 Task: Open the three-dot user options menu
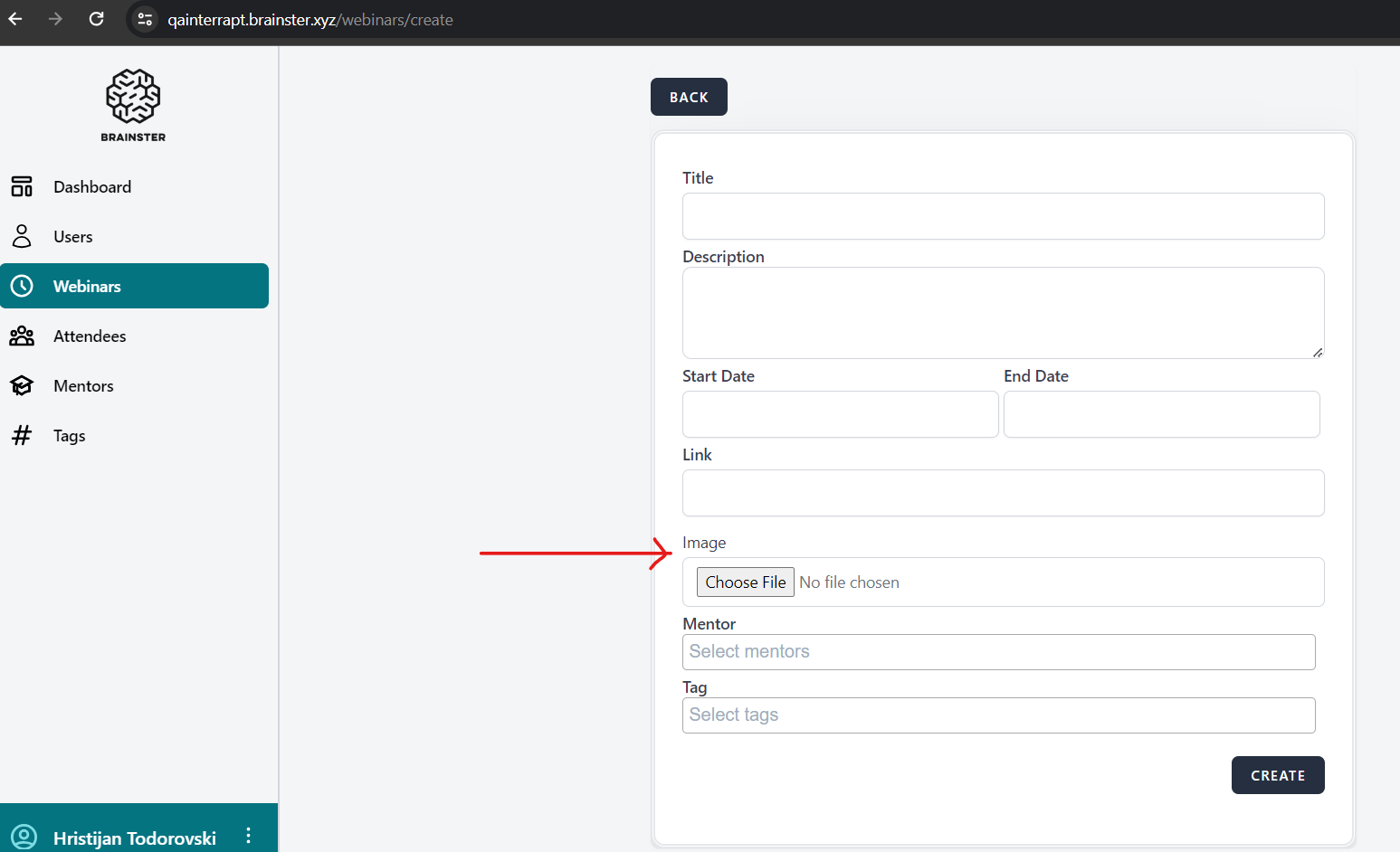pyautogui.click(x=248, y=836)
